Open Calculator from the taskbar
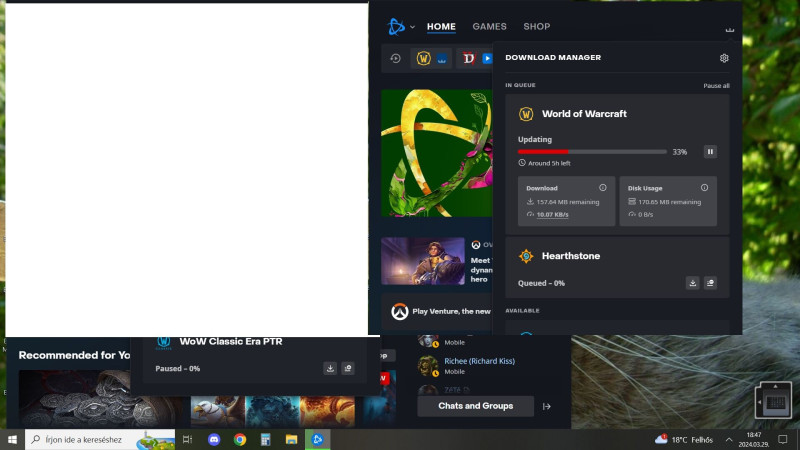Viewport: 800px width, 450px height. click(x=265, y=439)
